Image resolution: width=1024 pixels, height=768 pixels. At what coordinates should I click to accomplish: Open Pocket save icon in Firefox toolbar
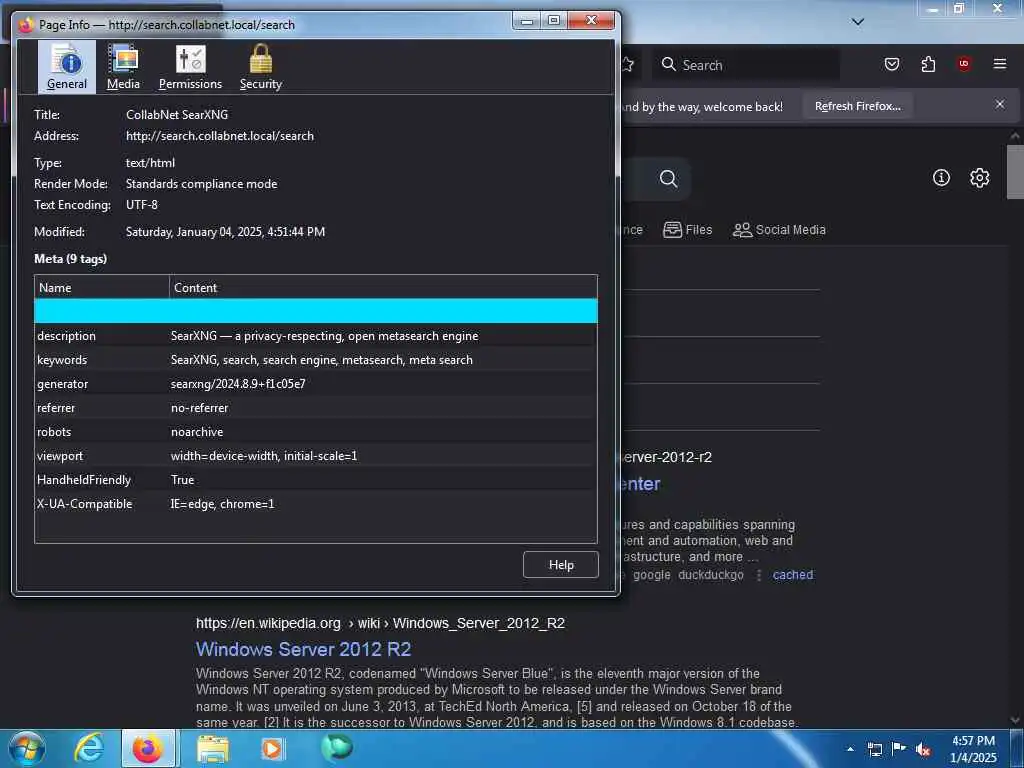pos(891,64)
